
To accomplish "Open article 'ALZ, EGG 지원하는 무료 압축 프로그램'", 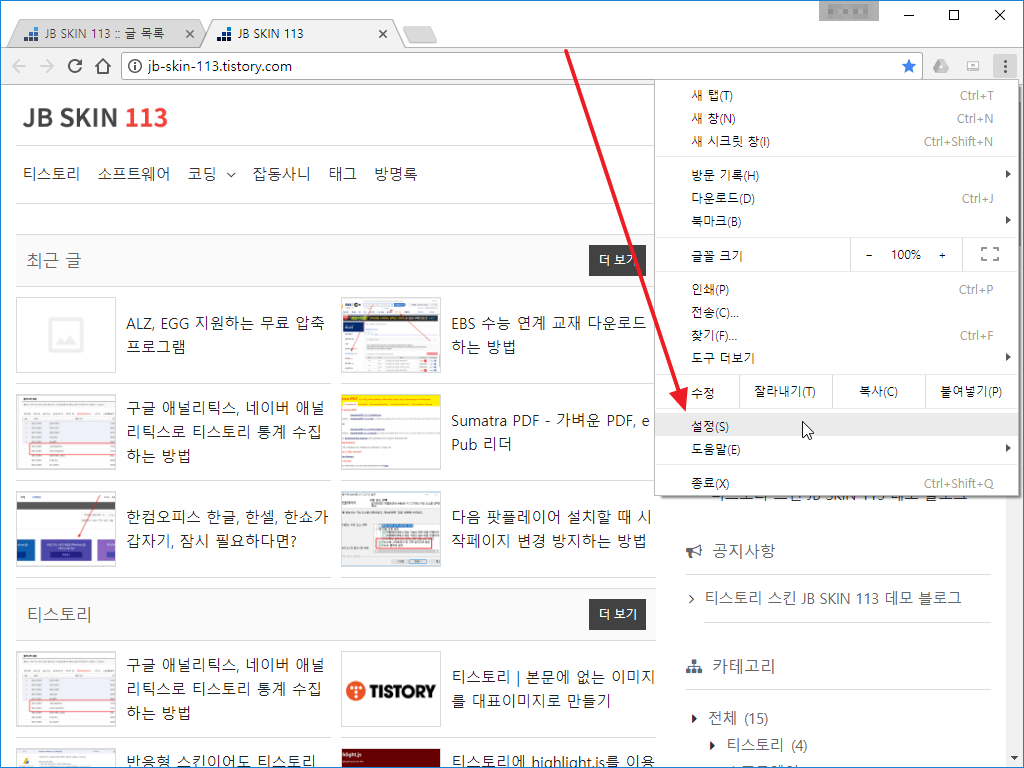I will (225, 334).
